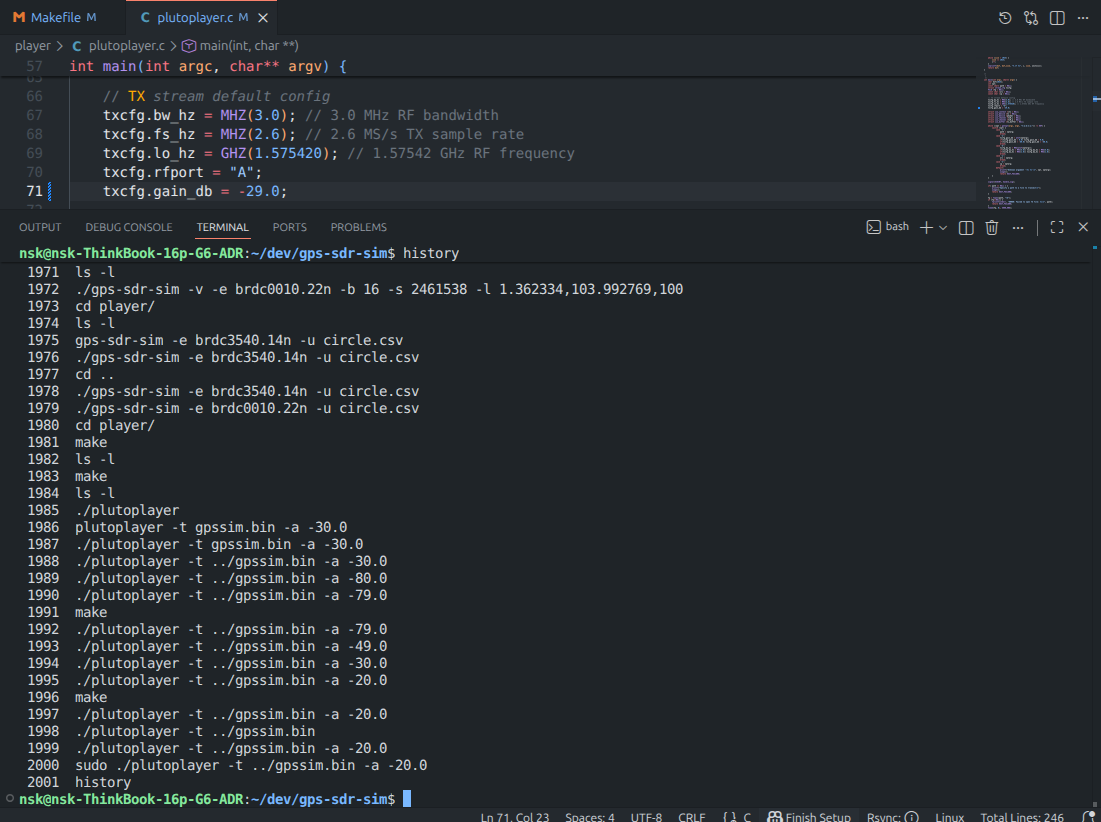Click 'txcfg.rfport' on line 70
Viewport: 1101px width, 822px height.
[153, 172]
